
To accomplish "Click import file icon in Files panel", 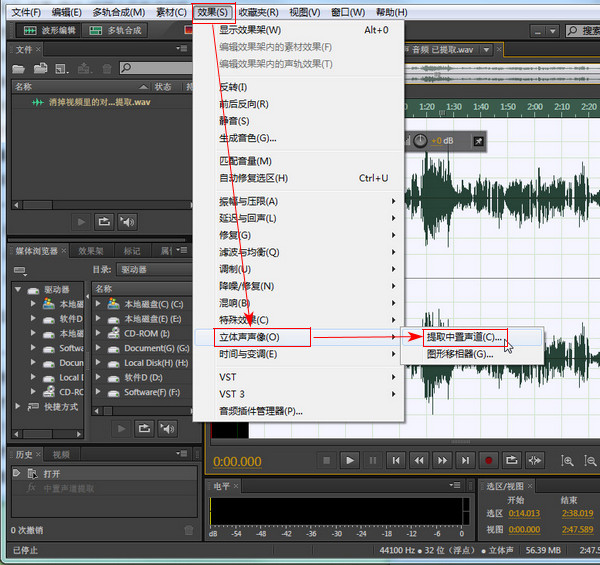I will pos(40,68).
